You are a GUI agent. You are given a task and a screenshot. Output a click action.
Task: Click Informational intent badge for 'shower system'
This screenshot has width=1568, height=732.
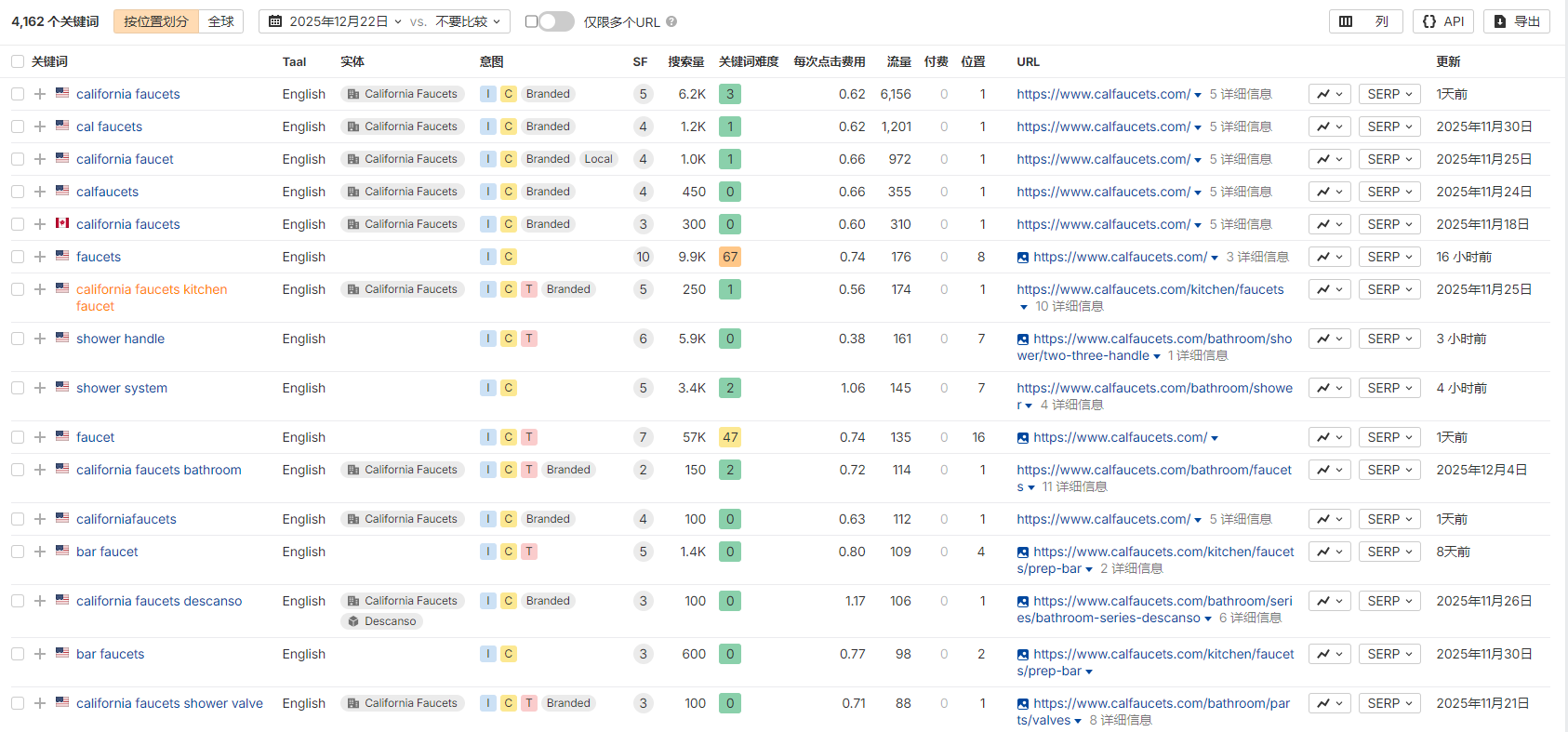coord(488,388)
